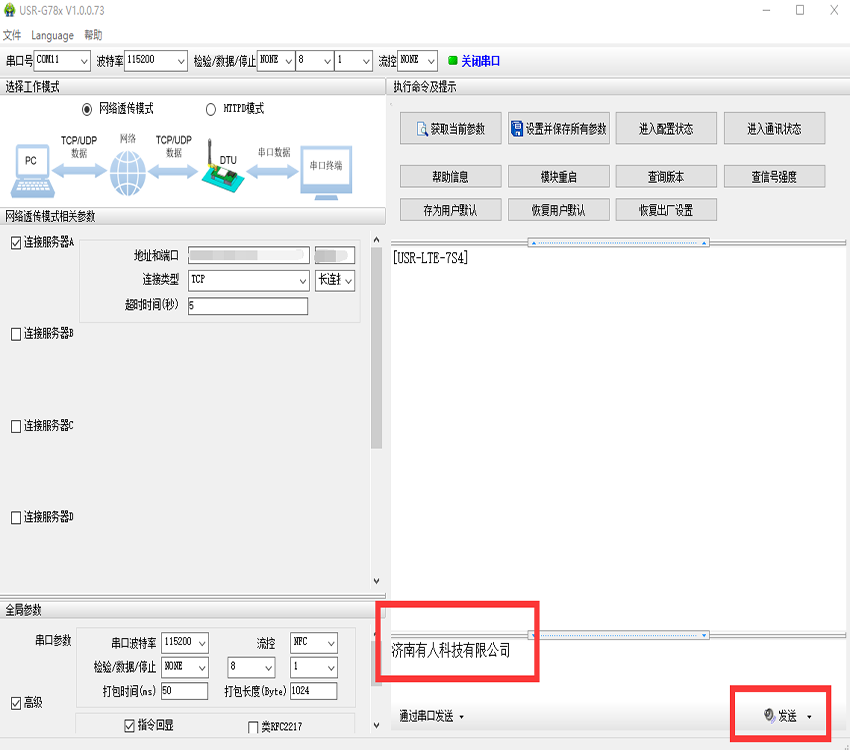Click the PC computer icon in the diagram
Viewport: 850px width, 750px height.
[33, 160]
